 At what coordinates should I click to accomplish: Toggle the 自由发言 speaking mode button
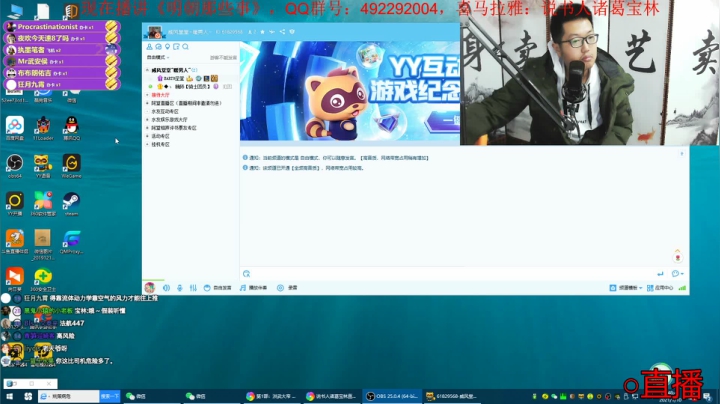point(218,288)
